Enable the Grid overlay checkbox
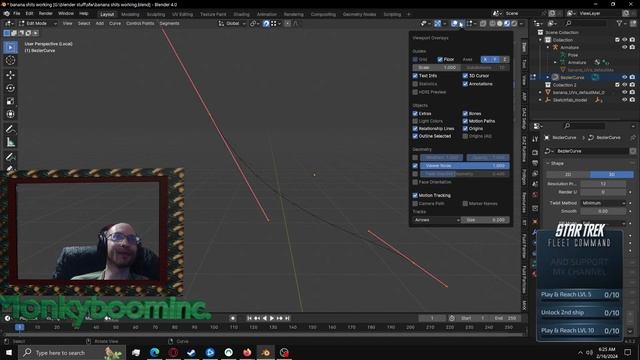Image resolution: width=640 pixels, height=360 pixels. tap(415, 60)
